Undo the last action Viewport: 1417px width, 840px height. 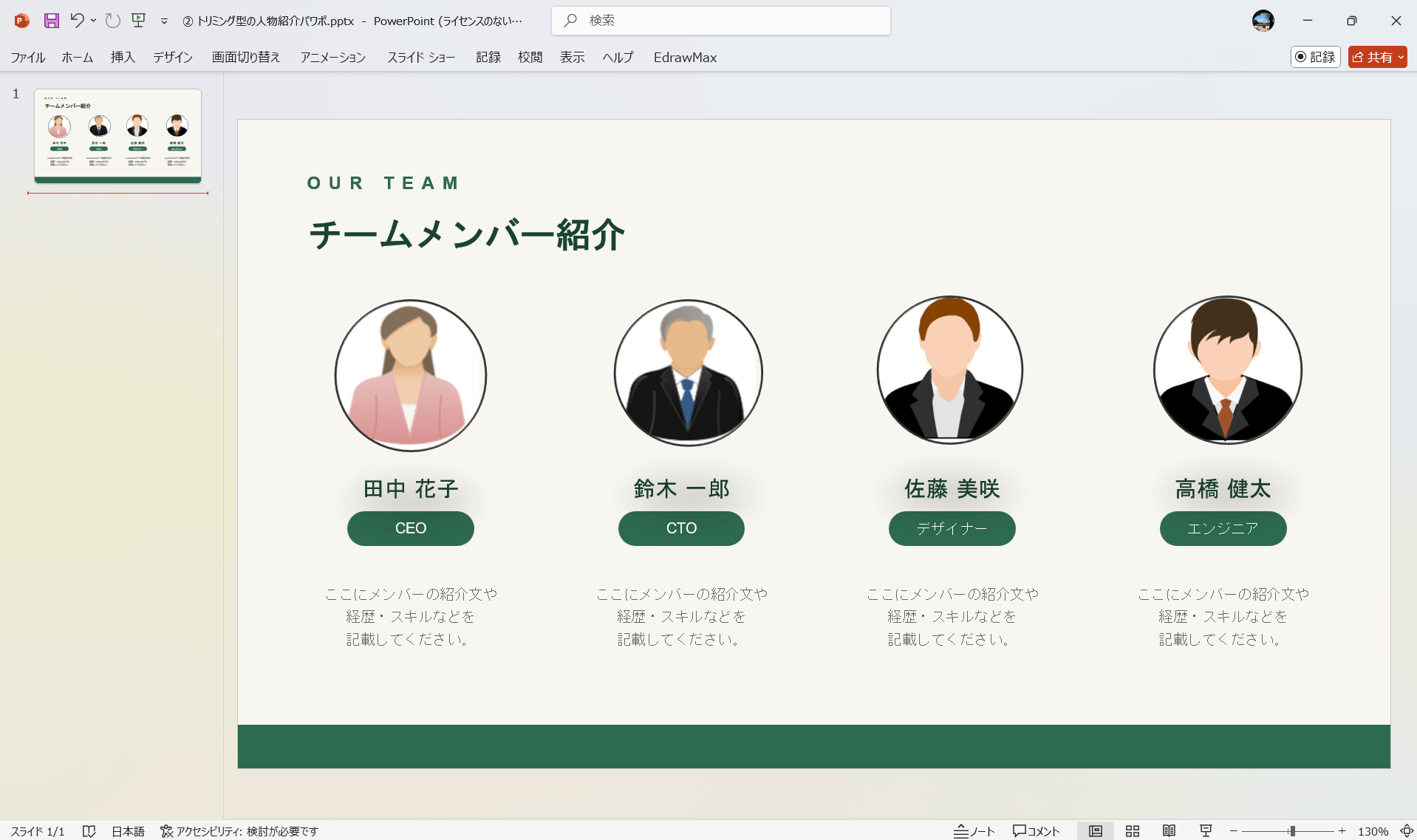click(x=78, y=21)
